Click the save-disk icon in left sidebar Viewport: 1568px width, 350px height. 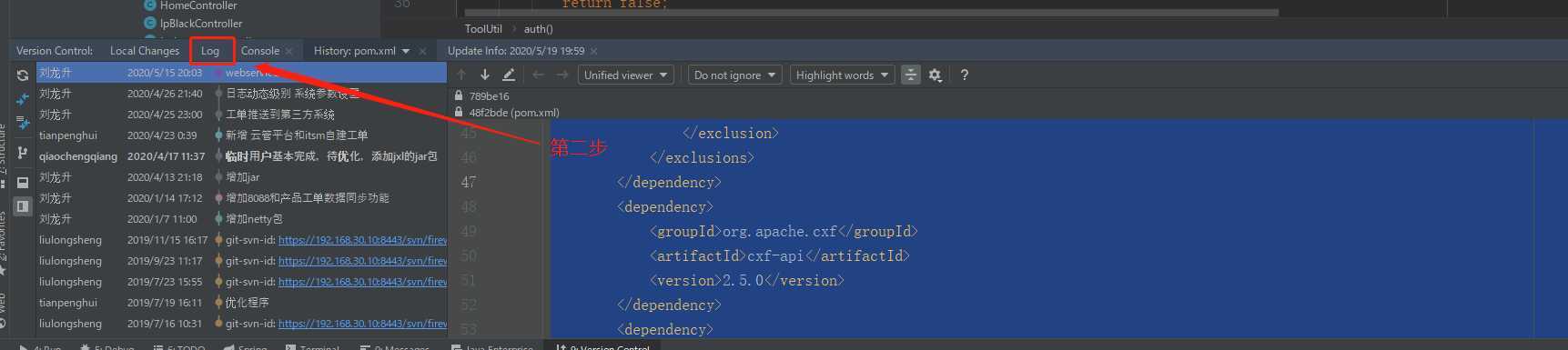point(23,183)
